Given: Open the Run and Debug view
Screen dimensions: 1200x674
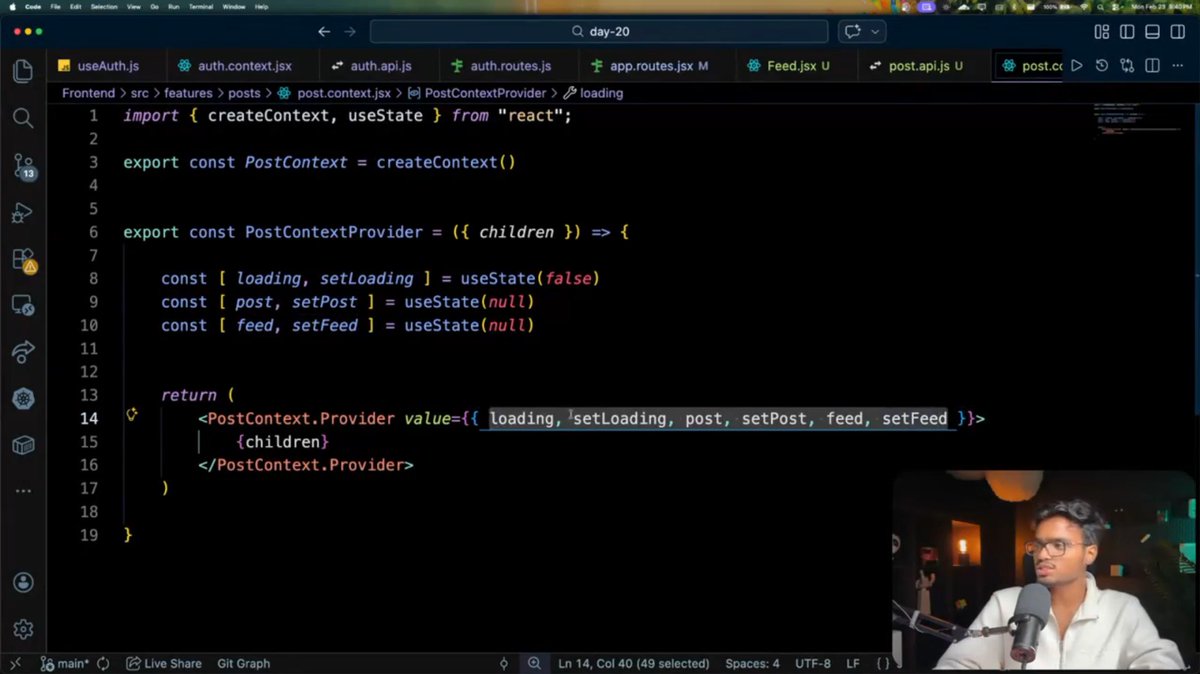Looking at the screenshot, I should 23,213.
